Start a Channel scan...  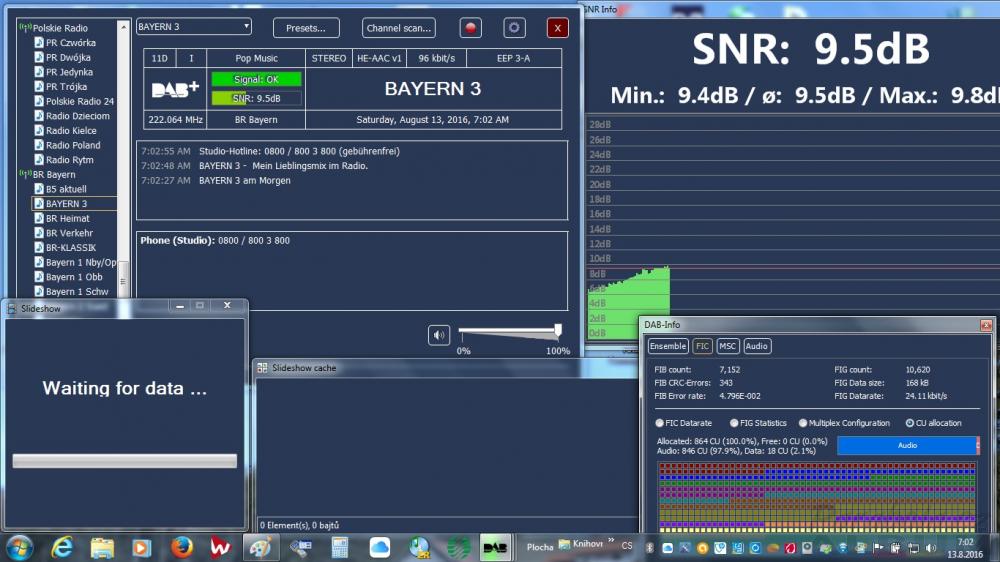point(399,28)
